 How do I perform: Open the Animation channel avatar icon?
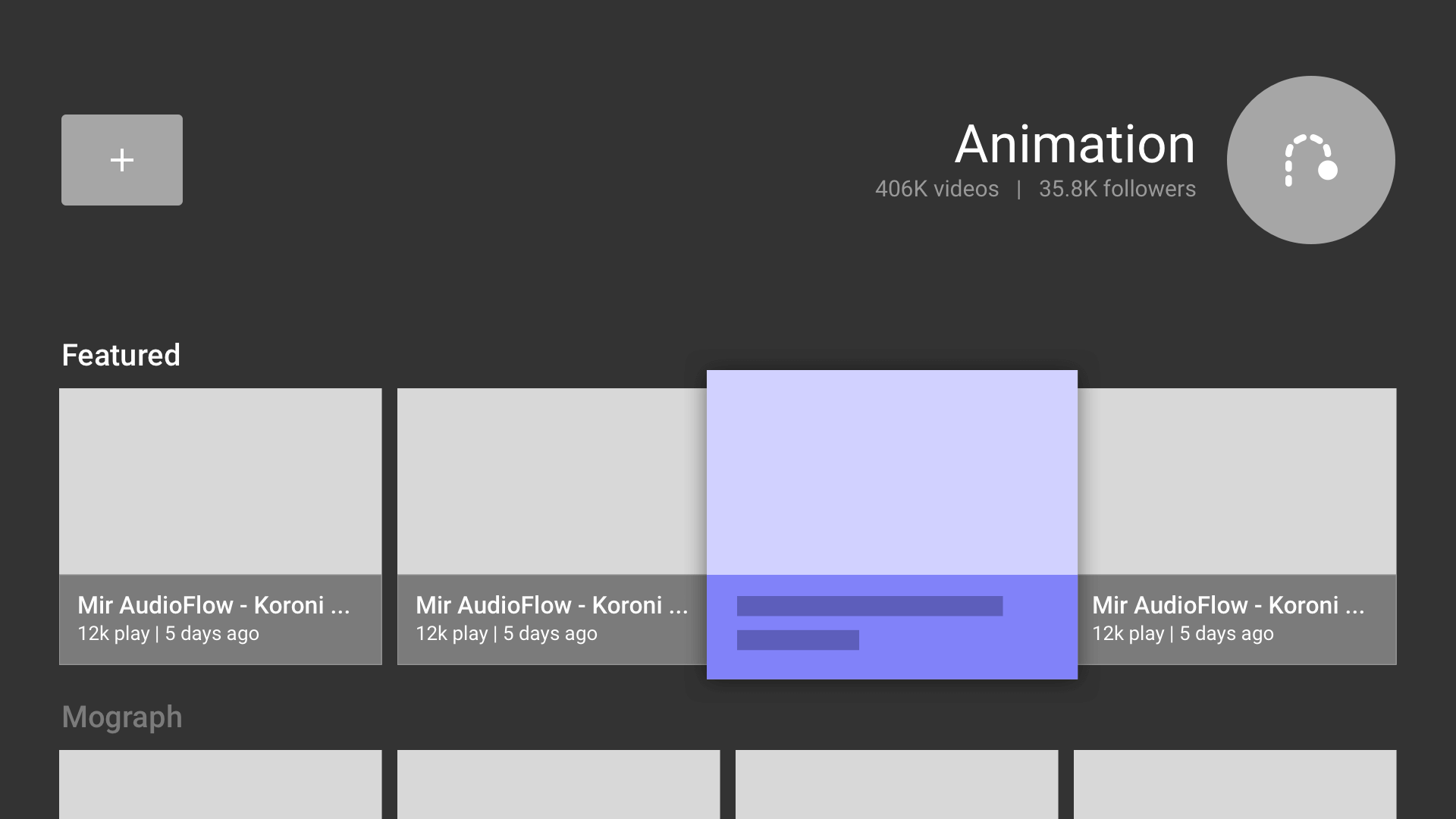click(x=1311, y=160)
